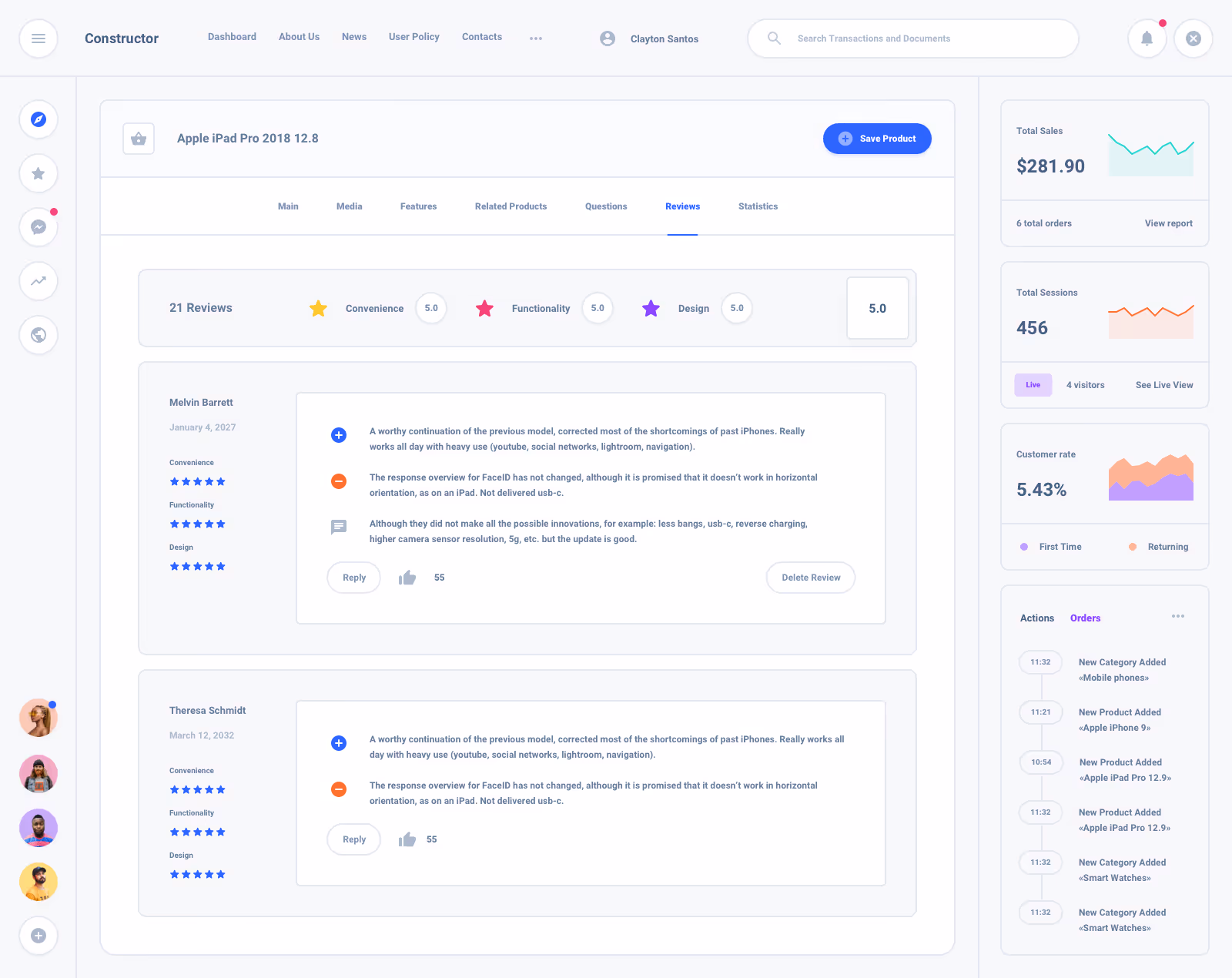Open the avatar with pink background
Screen dimensions: 1232x978
pyautogui.click(x=38, y=774)
